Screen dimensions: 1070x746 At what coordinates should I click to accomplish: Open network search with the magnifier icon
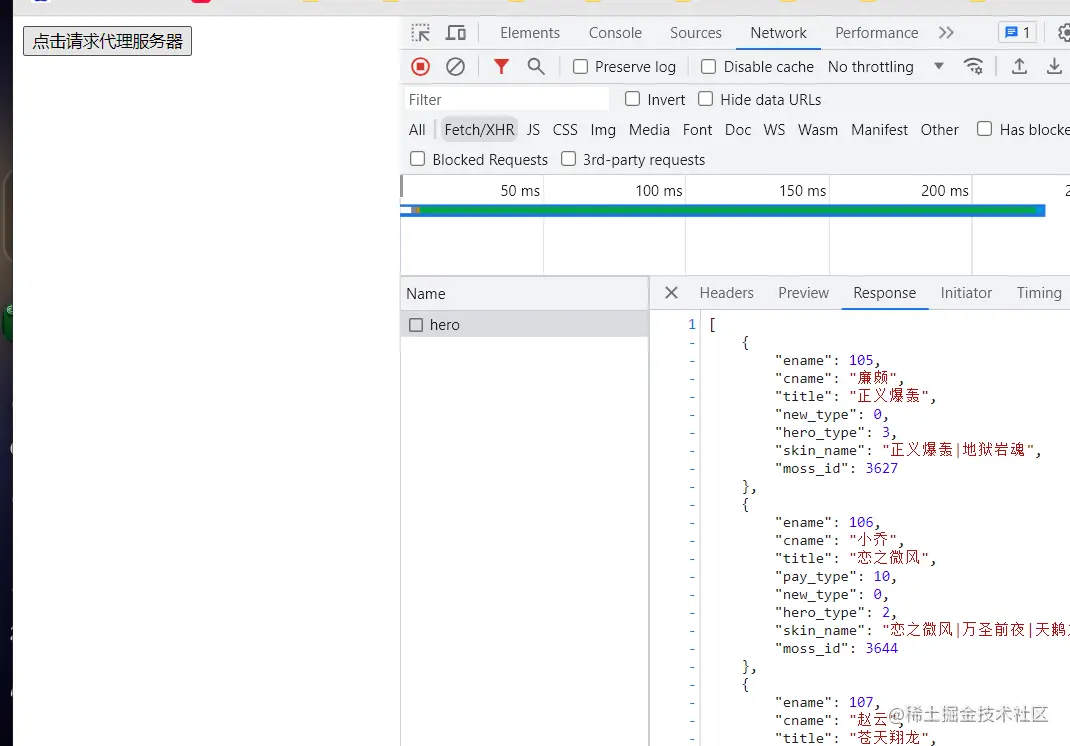[x=536, y=66]
